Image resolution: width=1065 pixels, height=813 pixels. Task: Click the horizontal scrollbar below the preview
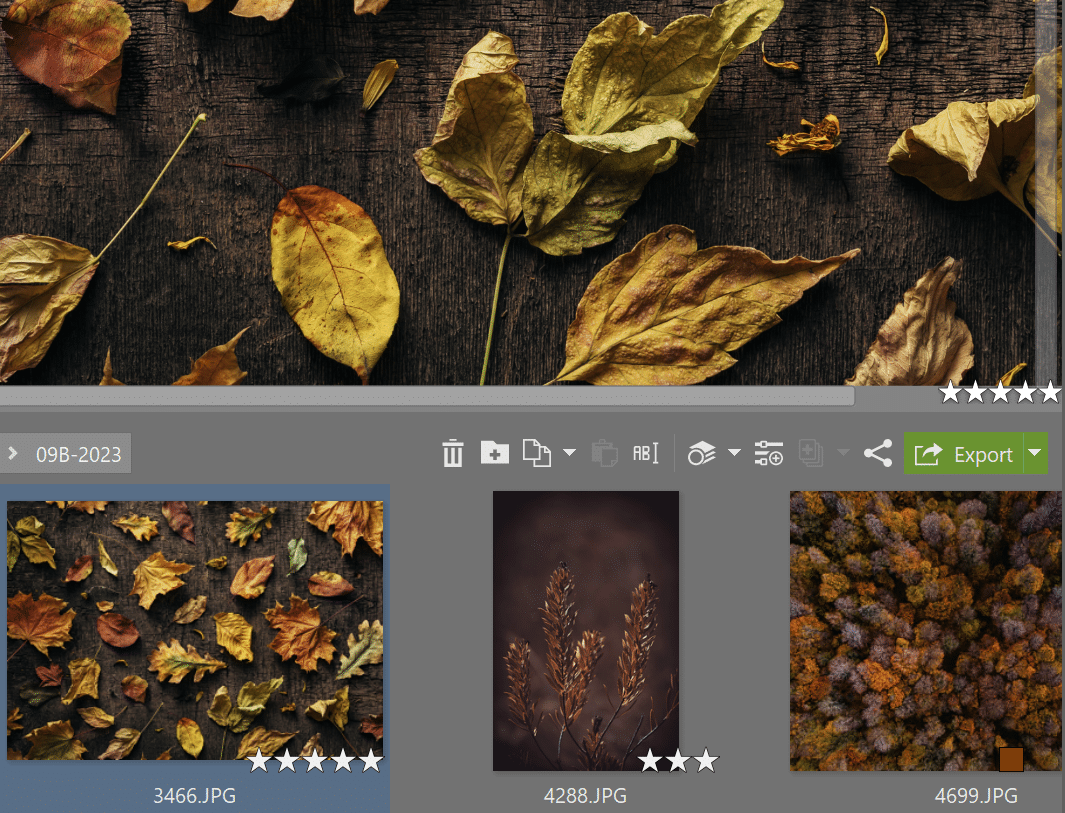(426, 396)
